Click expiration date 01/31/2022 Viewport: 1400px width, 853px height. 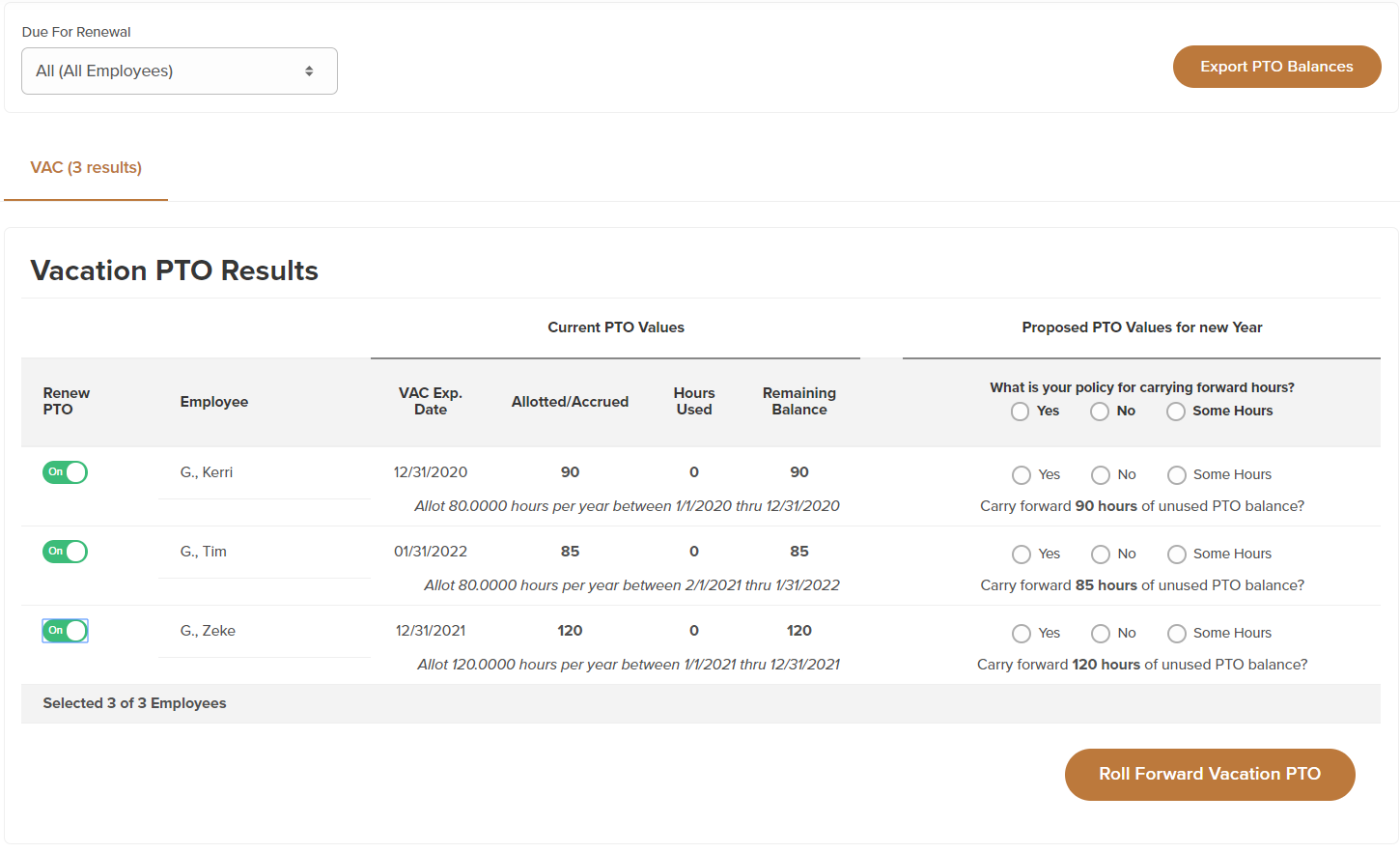click(431, 552)
